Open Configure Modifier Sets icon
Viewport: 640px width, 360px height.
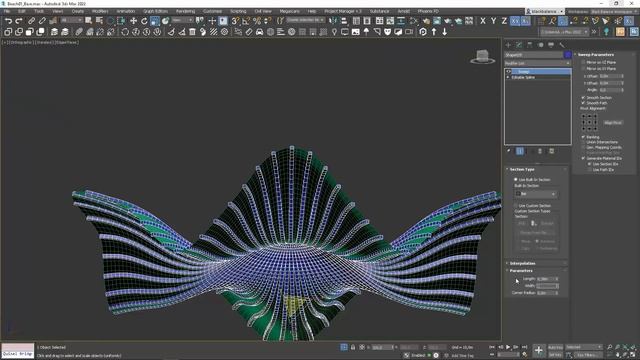pos(551,151)
